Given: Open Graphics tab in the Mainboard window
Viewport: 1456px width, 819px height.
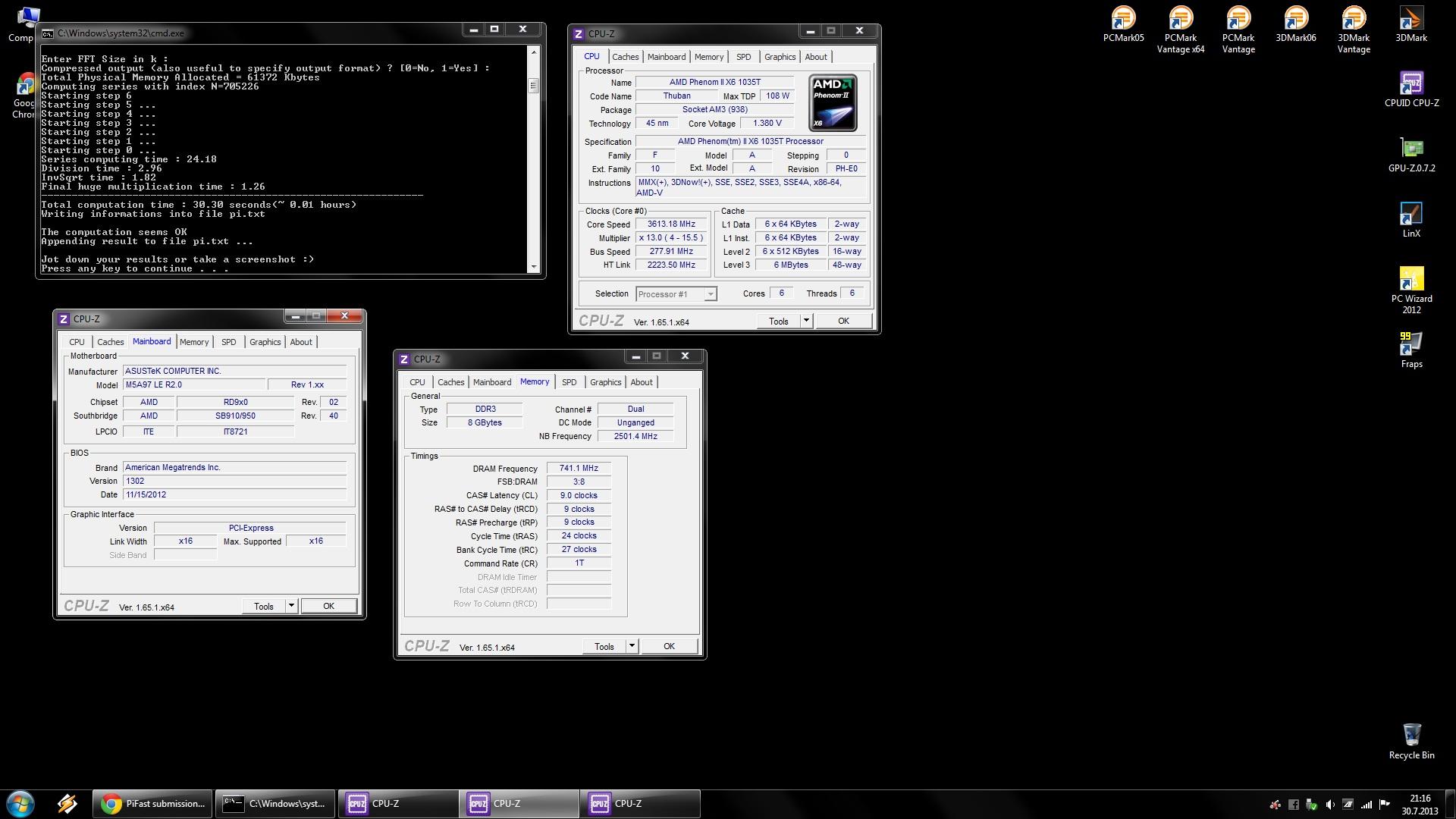Looking at the screenshot, I should coord(265,342).
